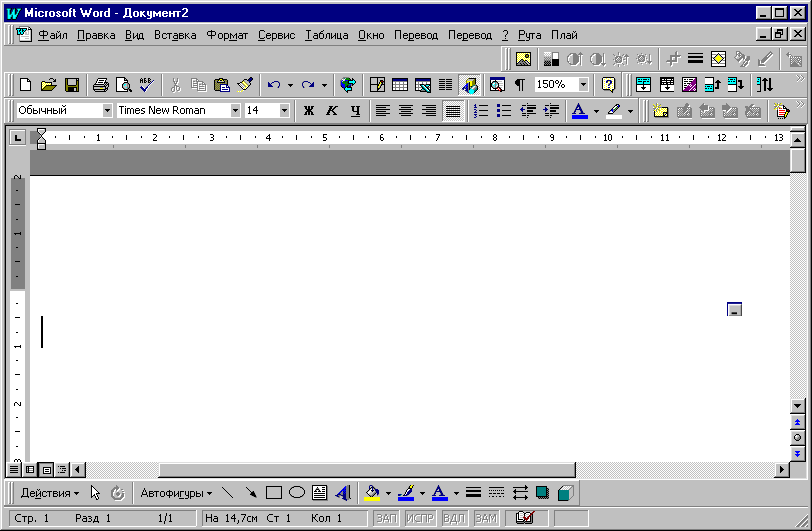Viewport: 812px width, 531px height.
Task: Open the Document Map
Action: (x=497, y=84)
